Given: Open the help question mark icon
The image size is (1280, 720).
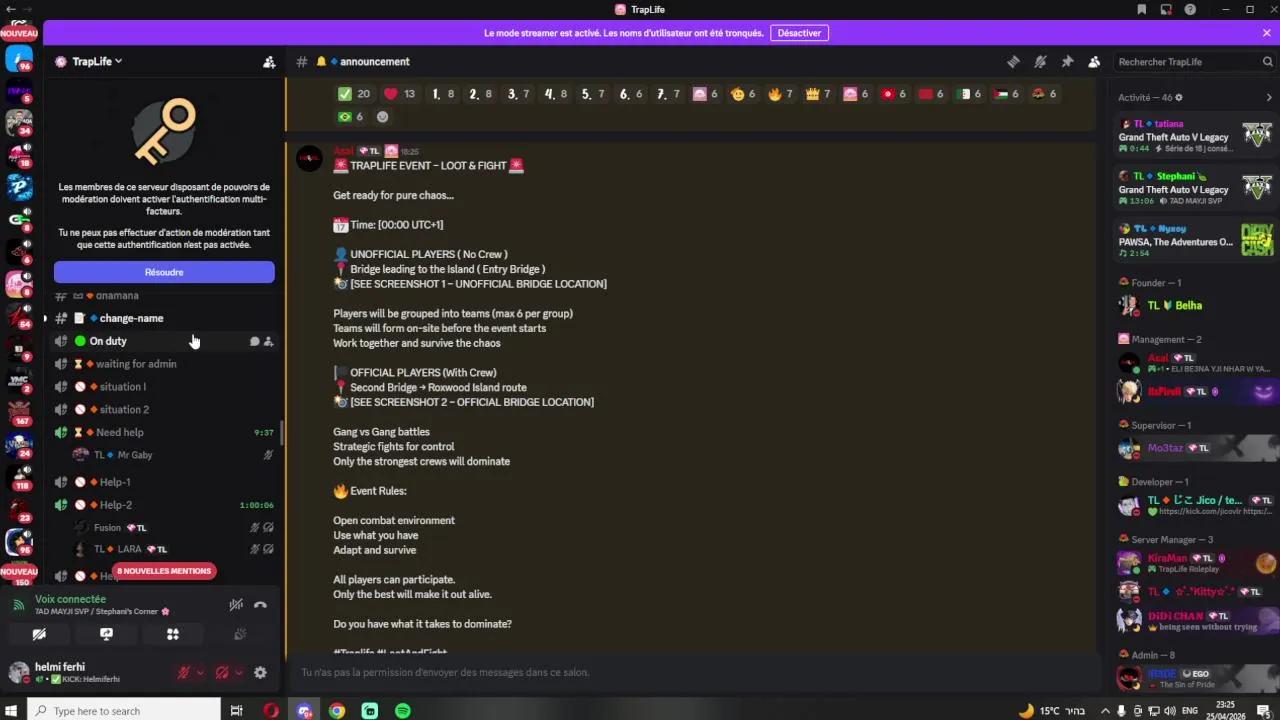Looking at the screenshot, I should pos(1190,10).
